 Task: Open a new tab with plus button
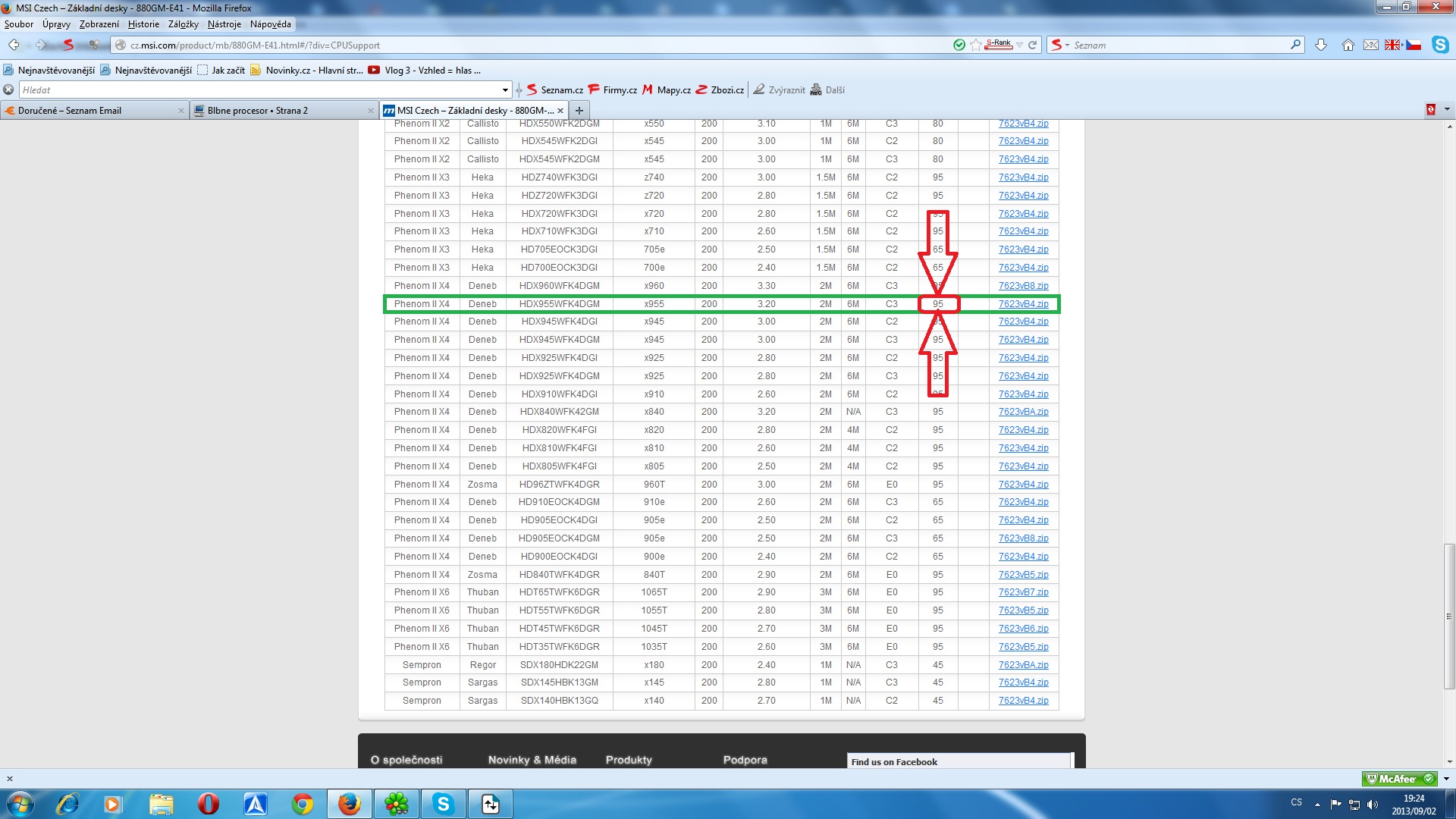(579, 111)
